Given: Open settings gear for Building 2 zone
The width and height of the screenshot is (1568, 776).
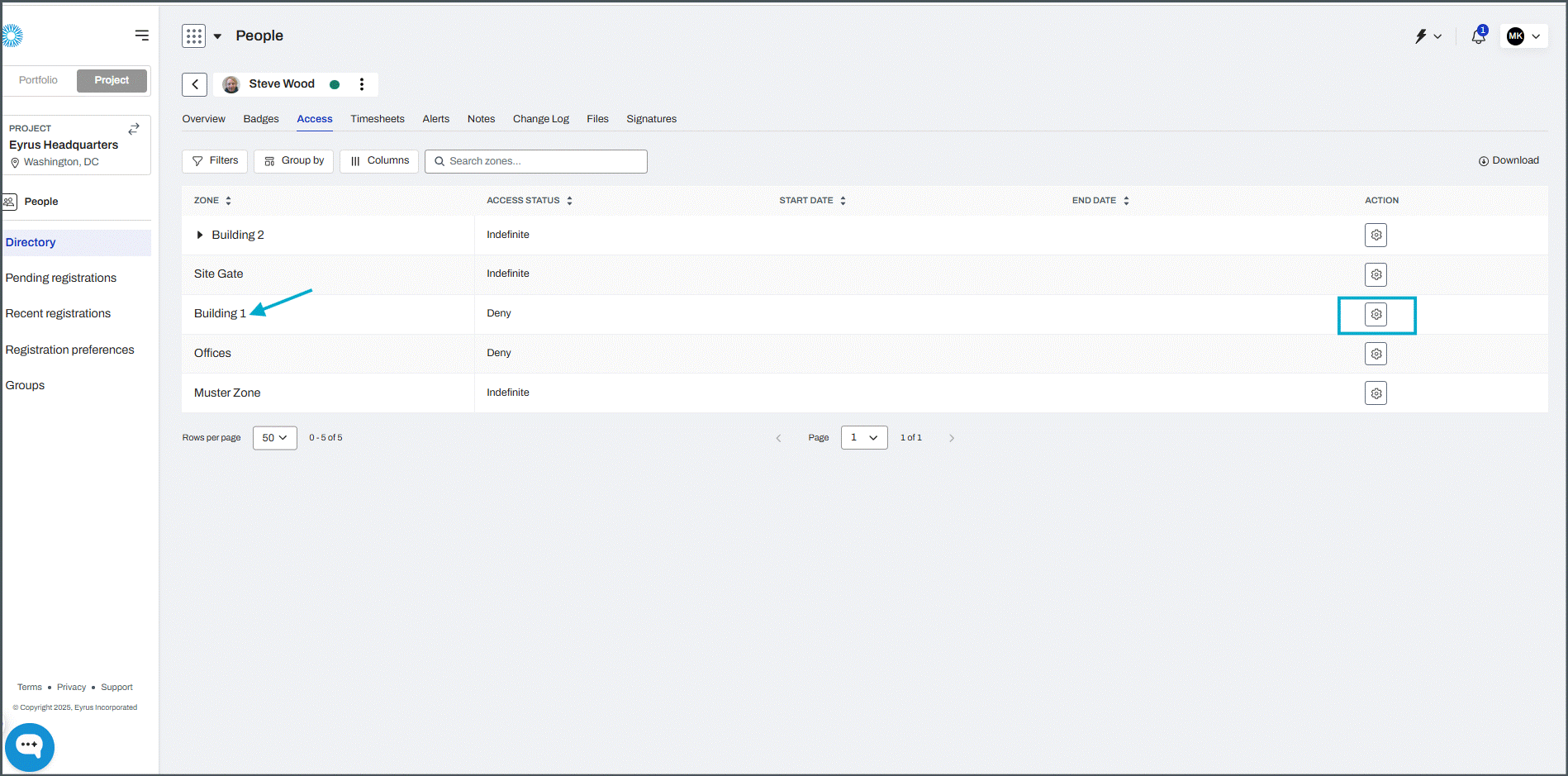Looking at the screenshot, I should pos(1376,235).
